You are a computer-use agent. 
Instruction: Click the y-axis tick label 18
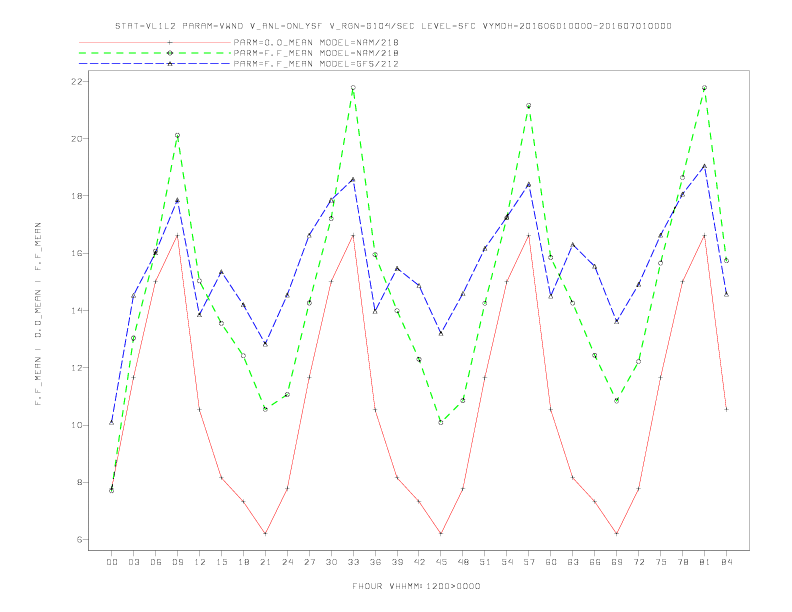(x=79, y=196)
